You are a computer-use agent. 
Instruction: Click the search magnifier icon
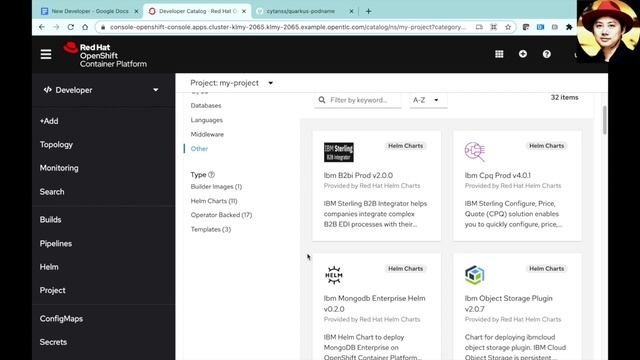[x=322, y=100]
